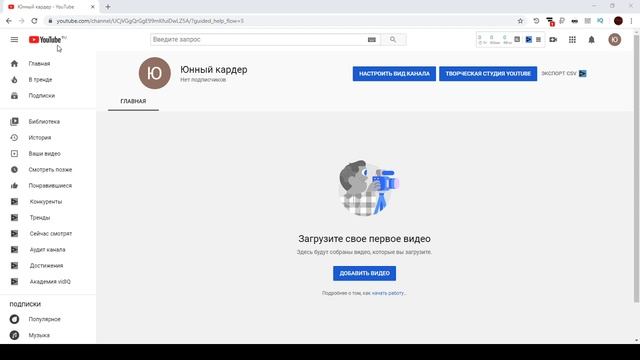Click the Юнный кардер channel name
The image size is (640, 360).
coord(214,70)
